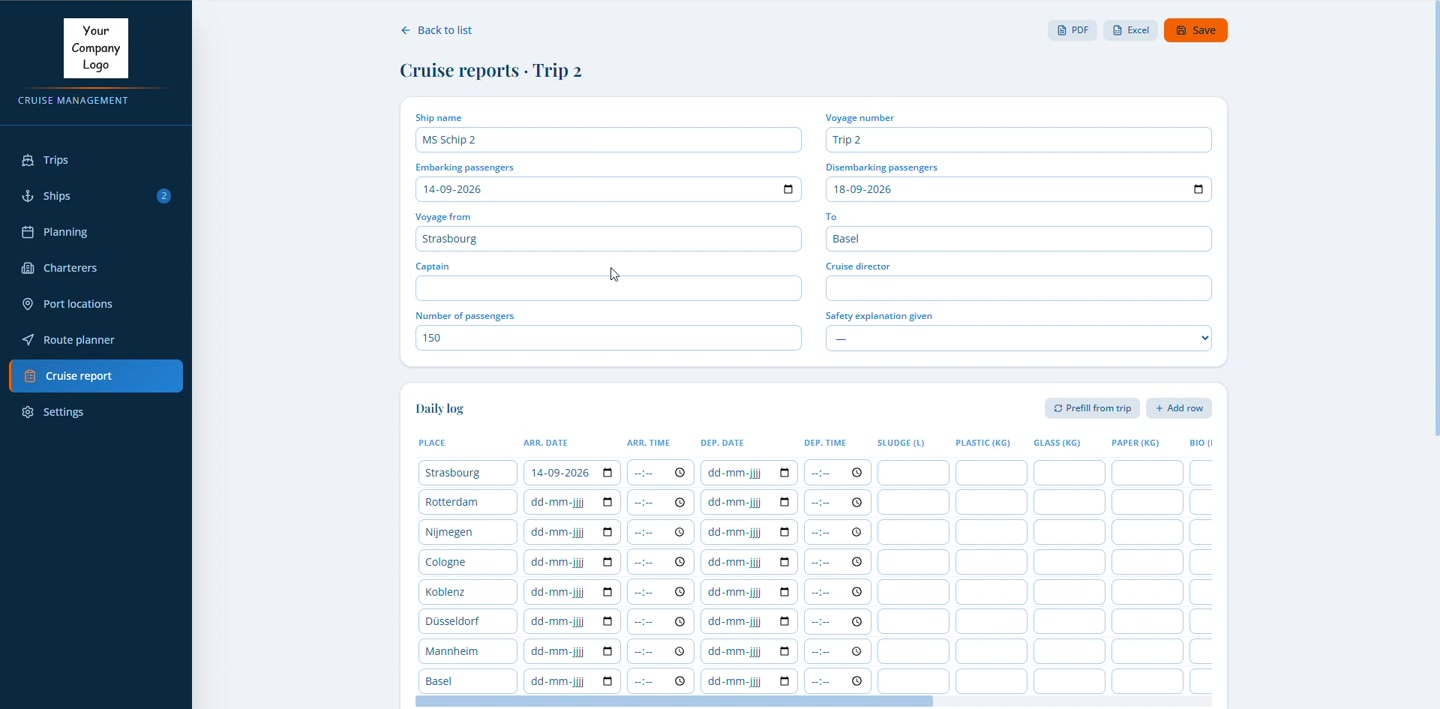Screen dimensions: 1440x709
Task: Click Plastic field in Cologne row
Action: (991, 562)
